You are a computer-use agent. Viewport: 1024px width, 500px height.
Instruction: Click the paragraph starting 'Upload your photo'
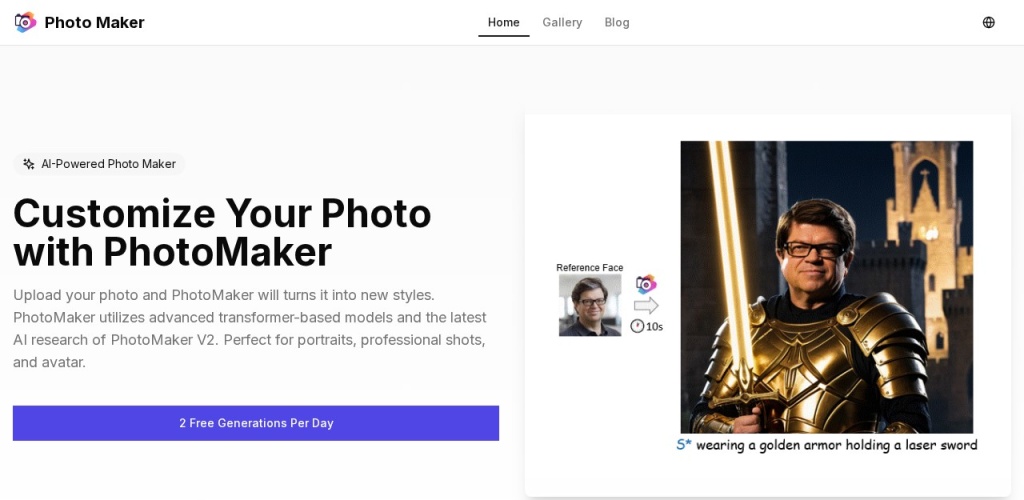(250, 328)
